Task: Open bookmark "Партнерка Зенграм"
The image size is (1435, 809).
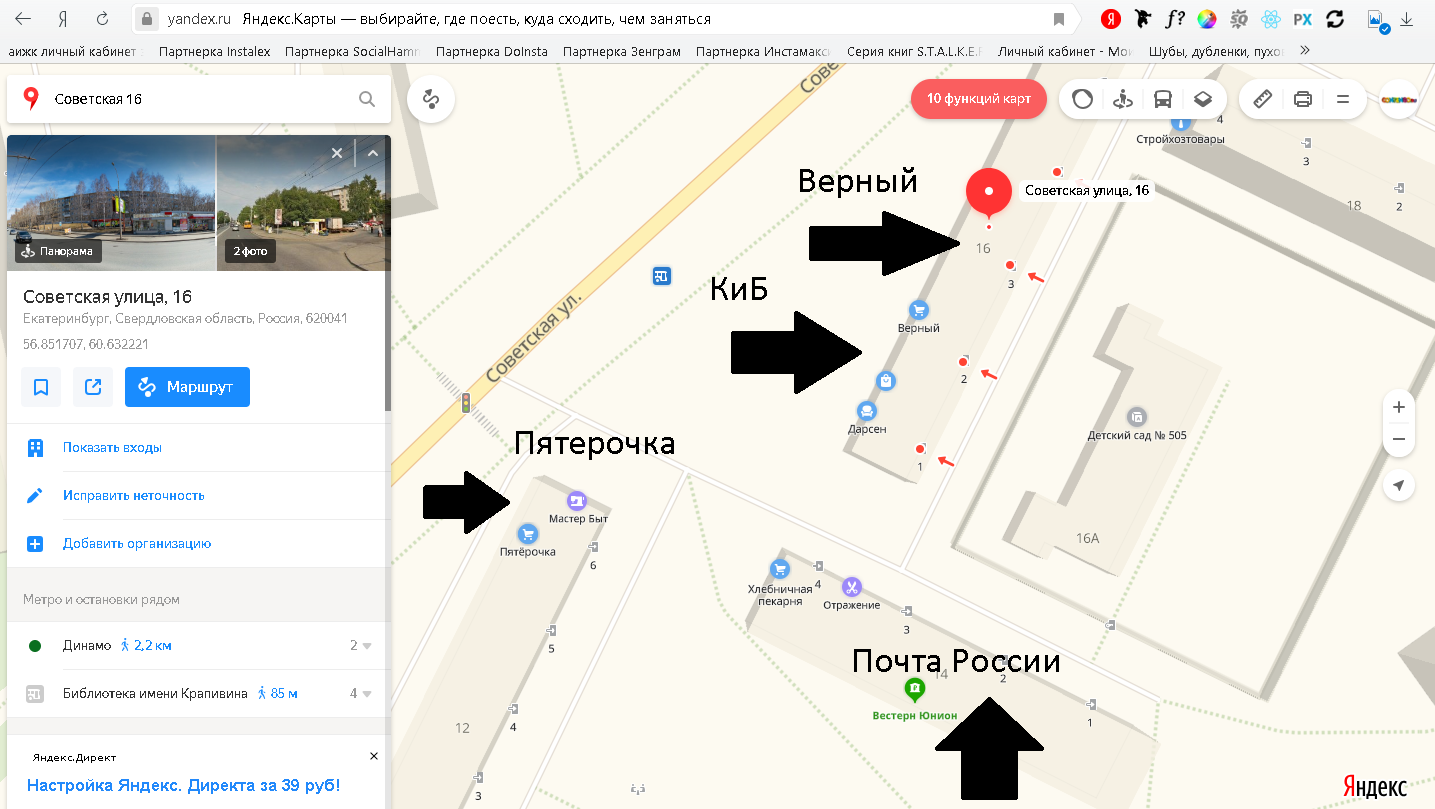Action: click(622, 51)
